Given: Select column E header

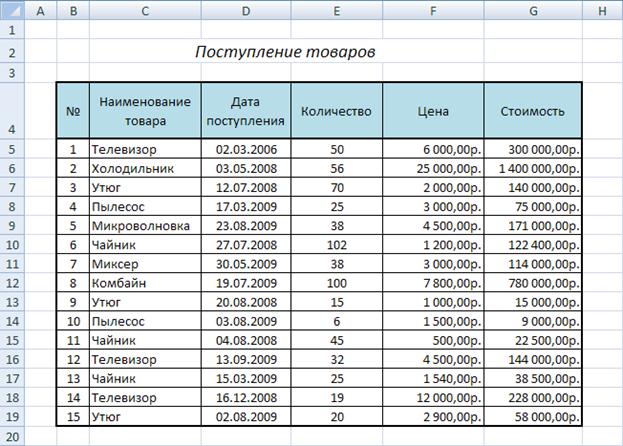Looking at the screenshot, I should pos(337,11).
